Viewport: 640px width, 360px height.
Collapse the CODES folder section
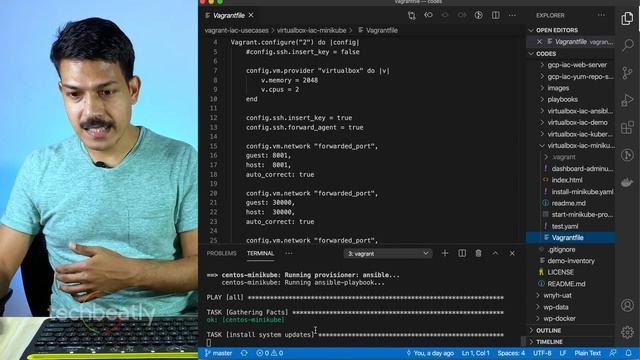pos(546,53)
